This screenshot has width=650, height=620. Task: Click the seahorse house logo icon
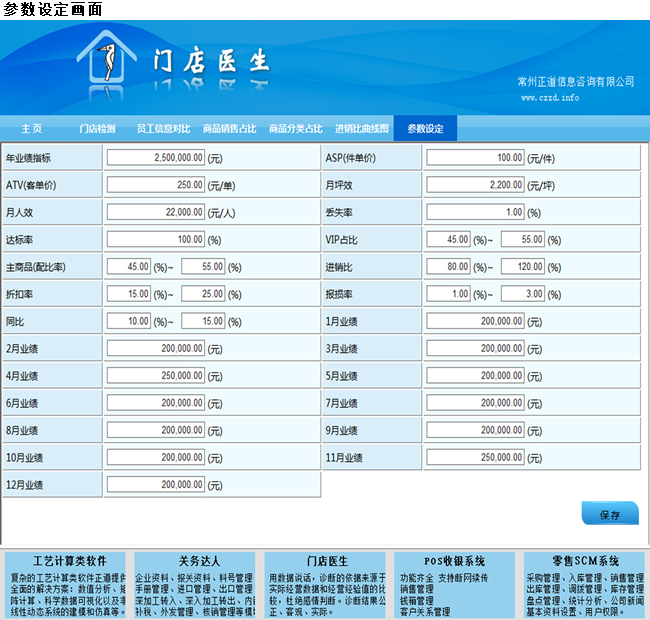pyautogui.click(x=107, y=60)
